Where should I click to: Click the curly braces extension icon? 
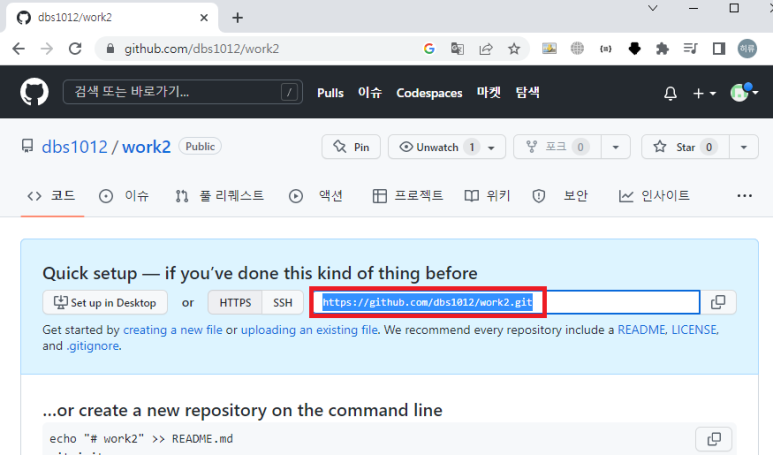pos(605,49)
